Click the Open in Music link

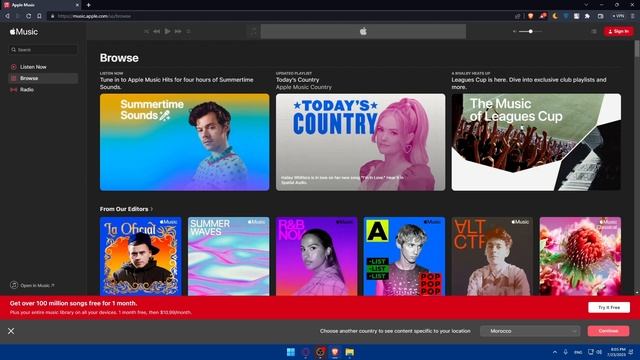33,285
